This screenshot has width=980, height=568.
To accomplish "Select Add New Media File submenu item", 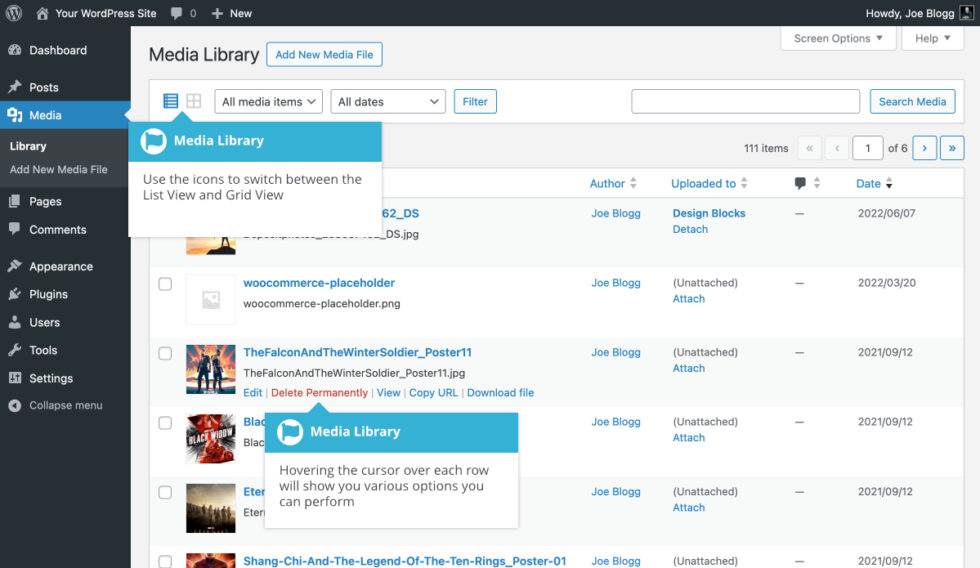I will (x=59, y=169).
